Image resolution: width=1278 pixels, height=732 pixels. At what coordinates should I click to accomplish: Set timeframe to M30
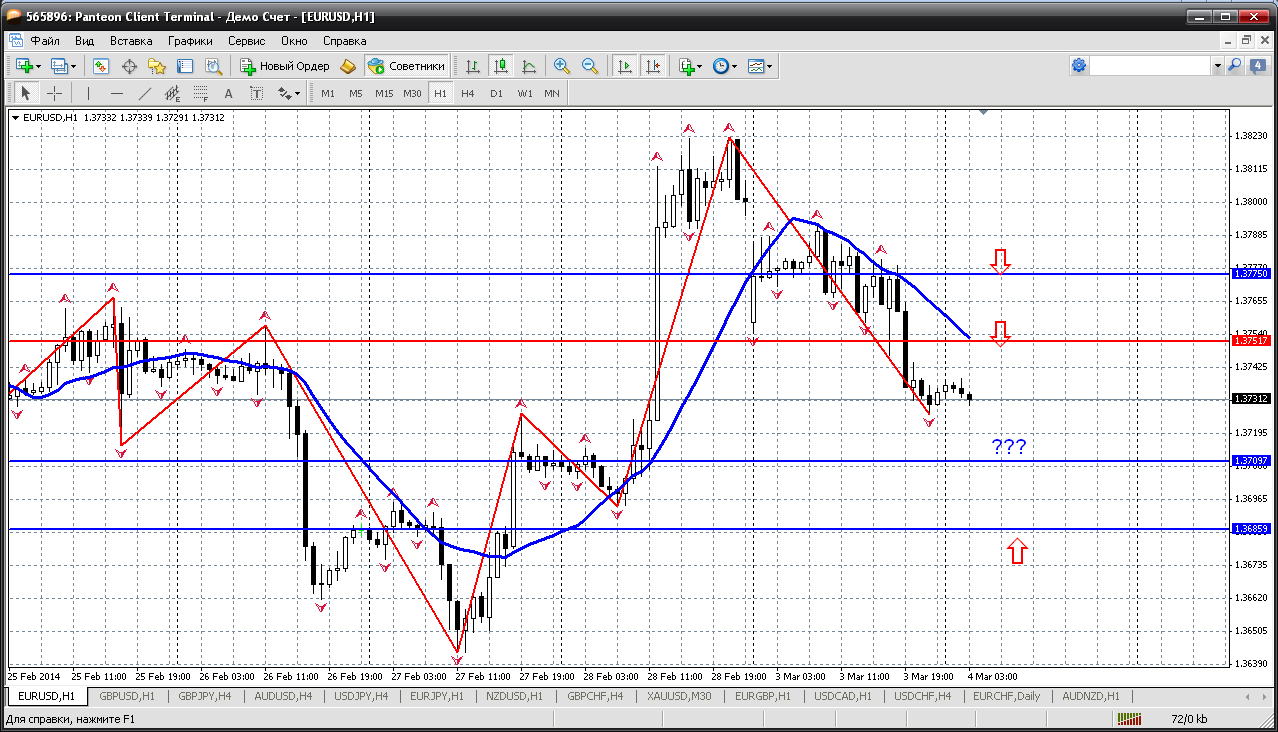tap(412, 93)
